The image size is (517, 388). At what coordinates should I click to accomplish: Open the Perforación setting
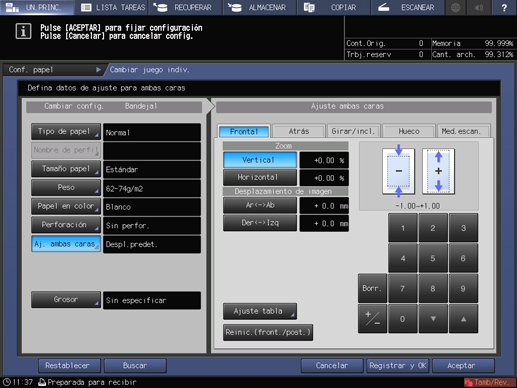66,225
